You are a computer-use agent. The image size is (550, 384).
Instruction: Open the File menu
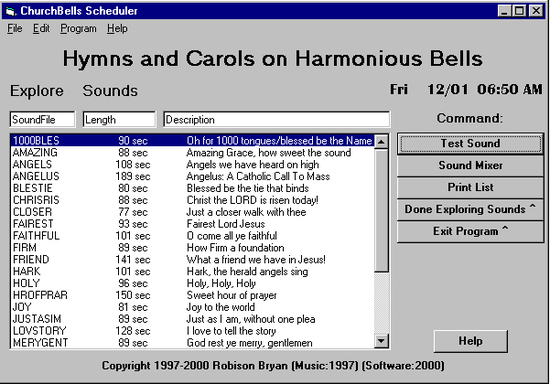click(x=15, y=28)
